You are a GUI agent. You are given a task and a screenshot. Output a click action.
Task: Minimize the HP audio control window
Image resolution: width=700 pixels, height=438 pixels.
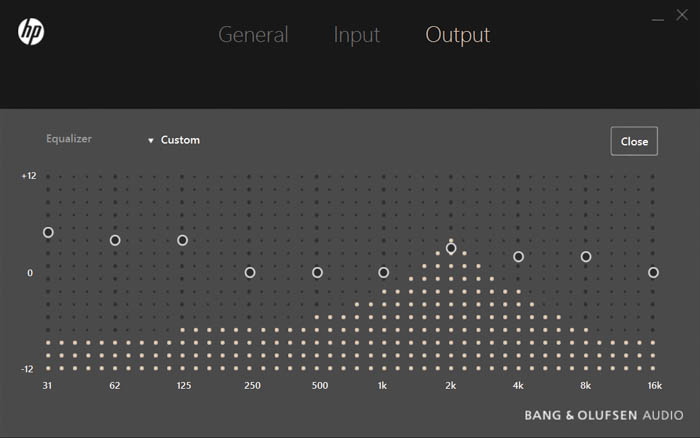[x=658, y=19]
